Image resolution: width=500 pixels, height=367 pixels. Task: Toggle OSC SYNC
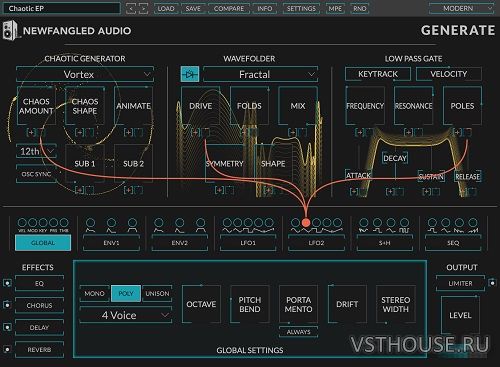point(36,174)
